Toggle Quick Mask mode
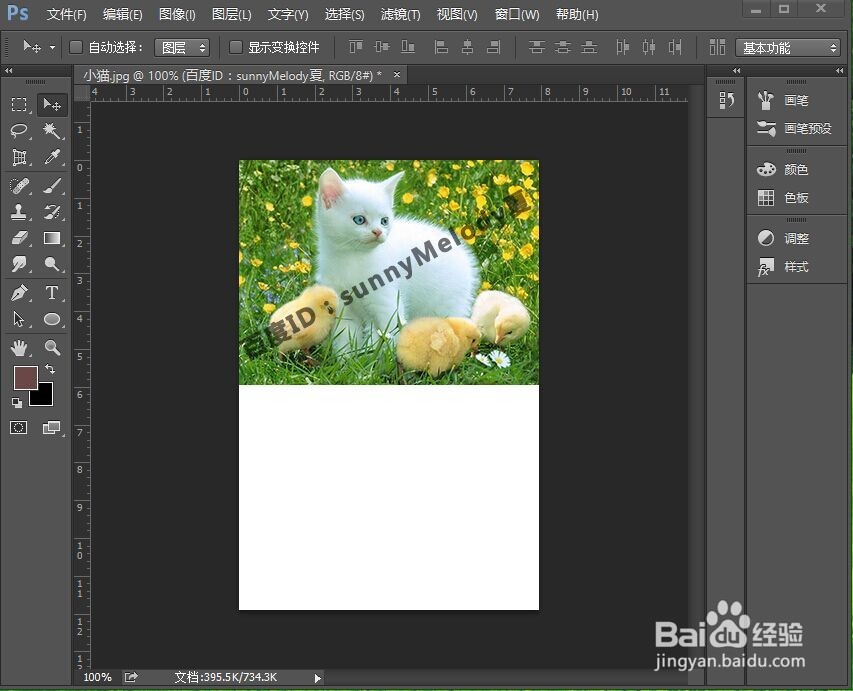The image size is (853, 691). point(18,428)
